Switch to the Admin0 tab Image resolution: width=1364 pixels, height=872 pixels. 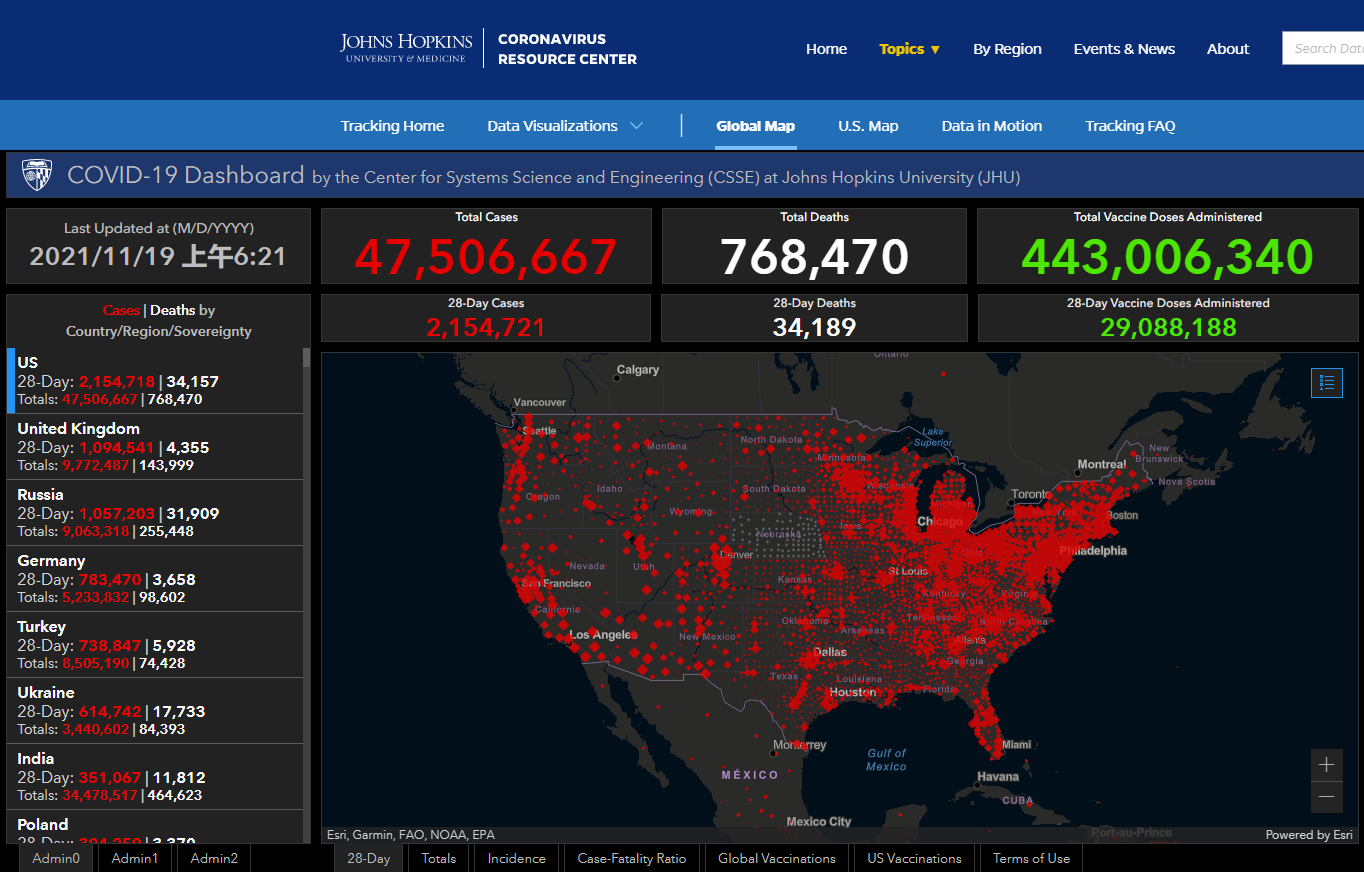(56, 858)
